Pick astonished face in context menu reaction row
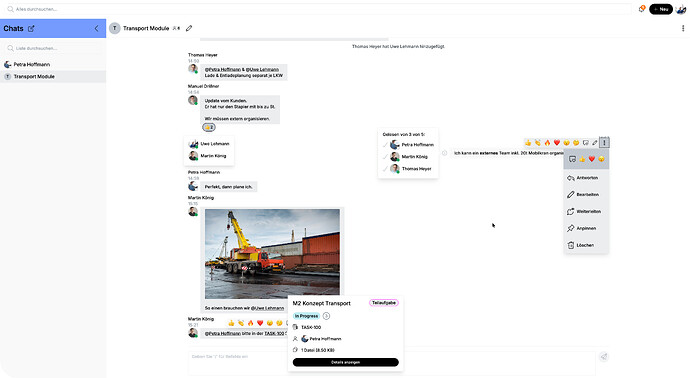This screenshot has height=378, width=690. tap(602, 159)
